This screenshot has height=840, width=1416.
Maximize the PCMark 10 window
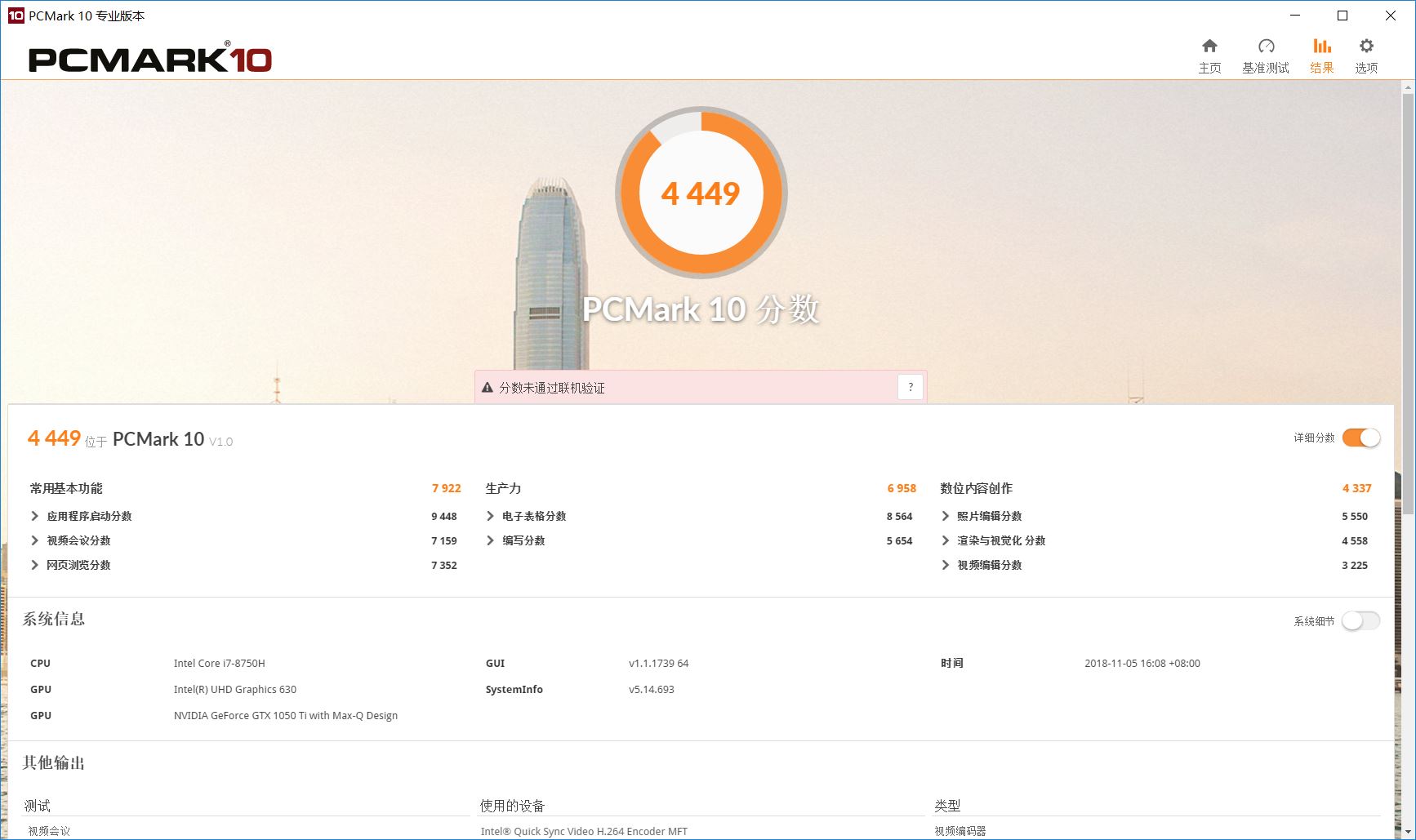click(x=1342, y=16)
